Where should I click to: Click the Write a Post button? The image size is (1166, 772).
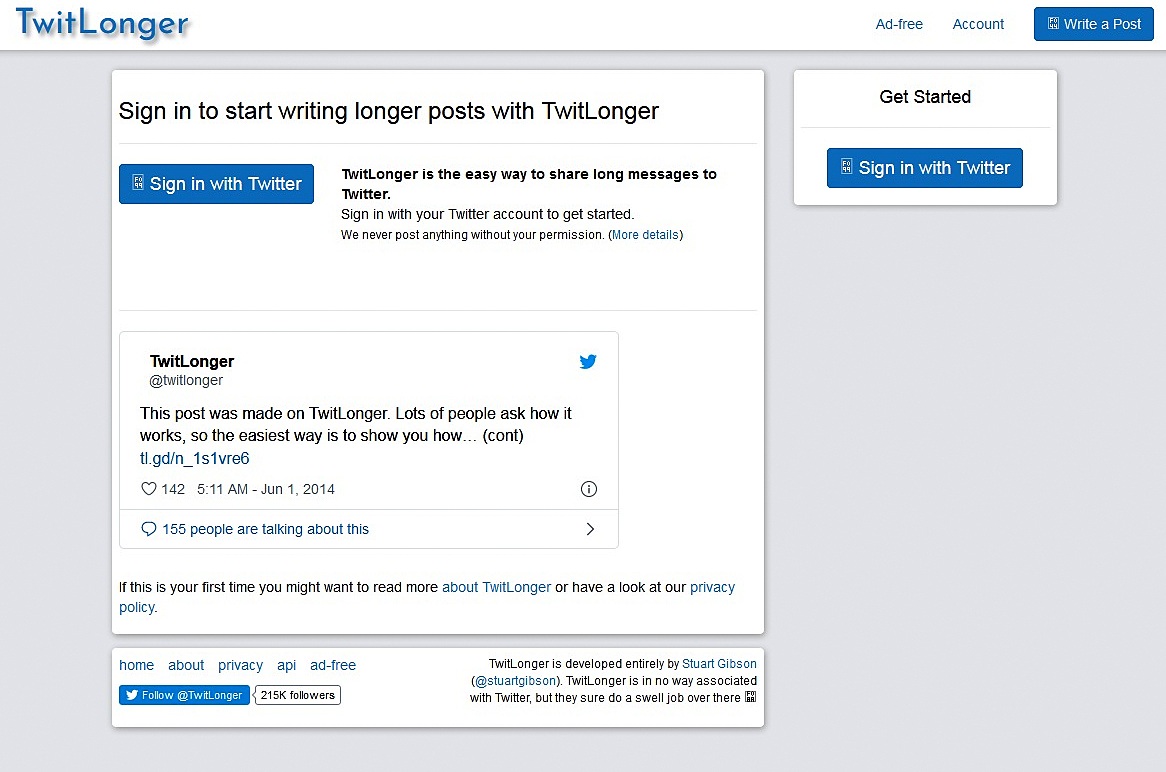(1093, 24)
